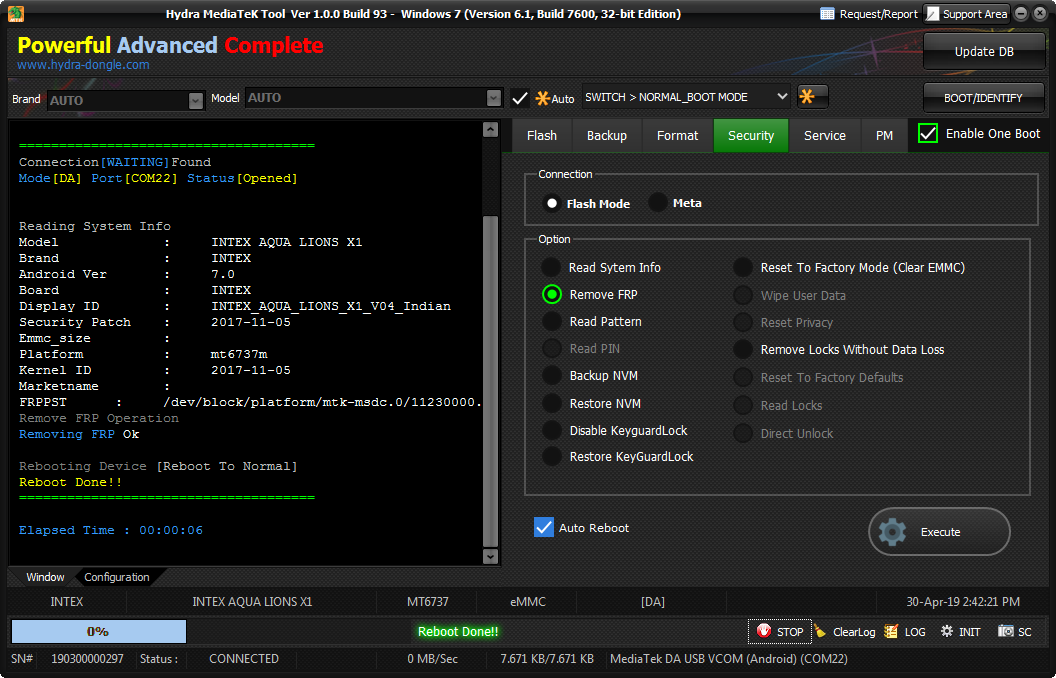Open the Support Area button
This screenshot has height=678, width=1056.
[967, 14]
